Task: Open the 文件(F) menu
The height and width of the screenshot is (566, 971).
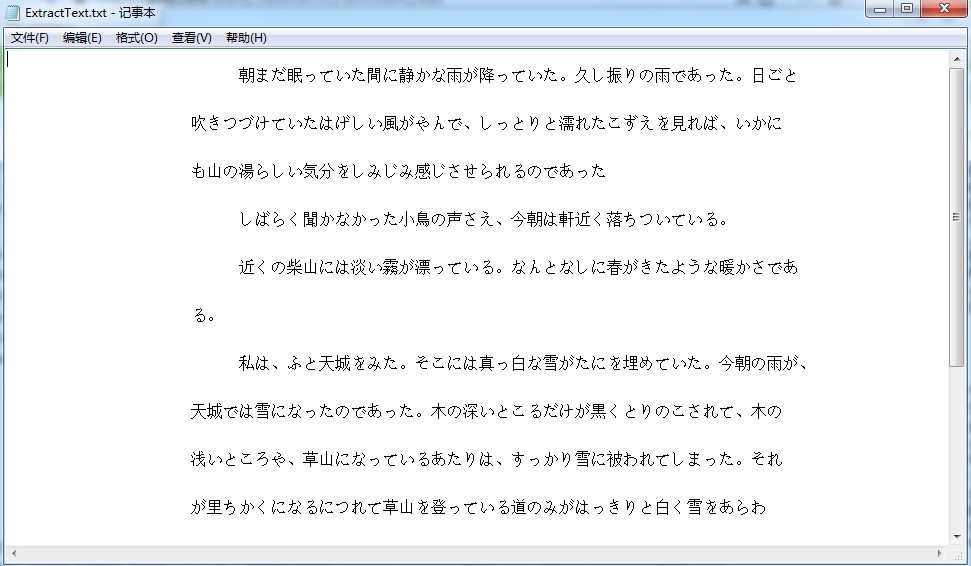Action: 30,38
